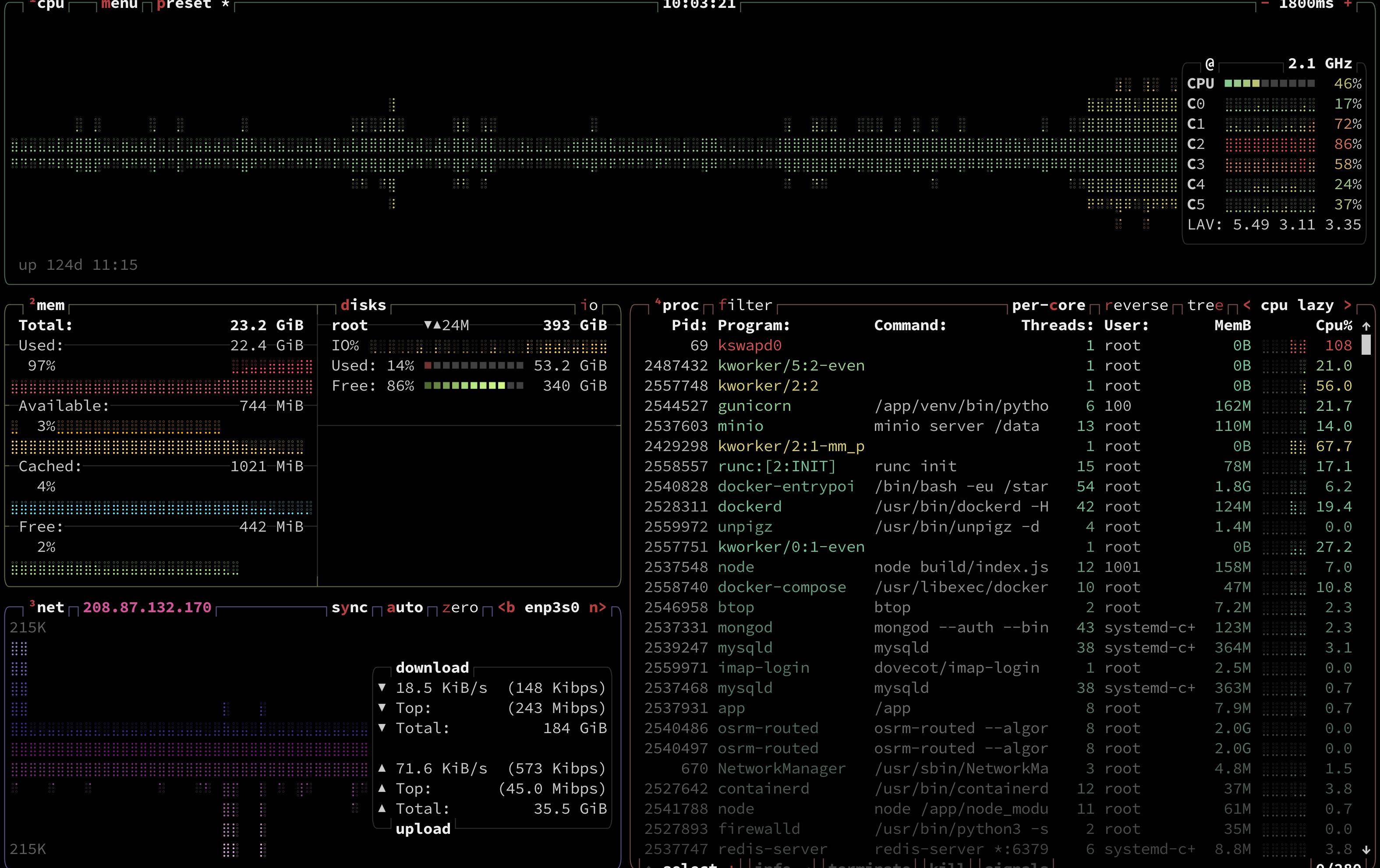Click the enp3s0 interface name

pyautogui.click(x=552, y=607)
